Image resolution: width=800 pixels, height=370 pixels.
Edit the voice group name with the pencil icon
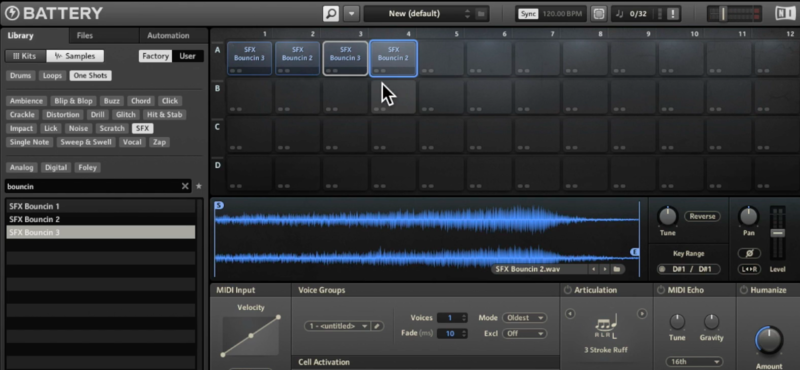pyautogui.click(x=378, y=326)
